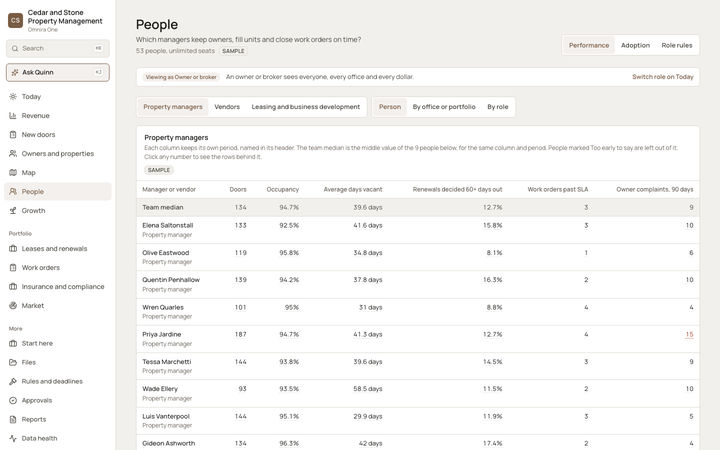
Task: Switch to the Role rules tab
Action: coord(676,45)
